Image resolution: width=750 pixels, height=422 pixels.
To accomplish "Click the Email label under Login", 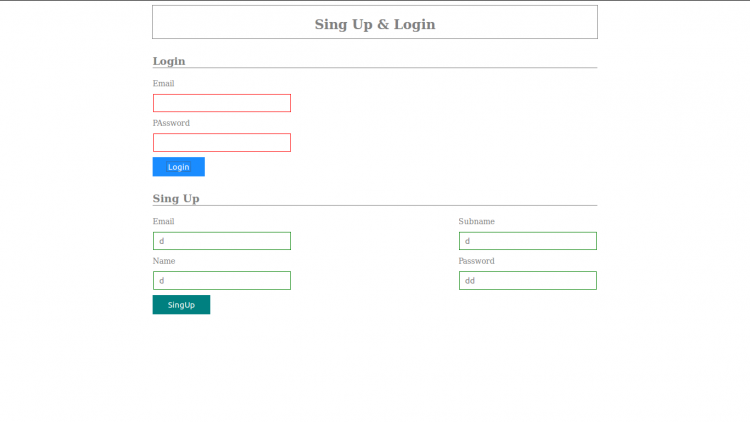I will tap(163, 84).
